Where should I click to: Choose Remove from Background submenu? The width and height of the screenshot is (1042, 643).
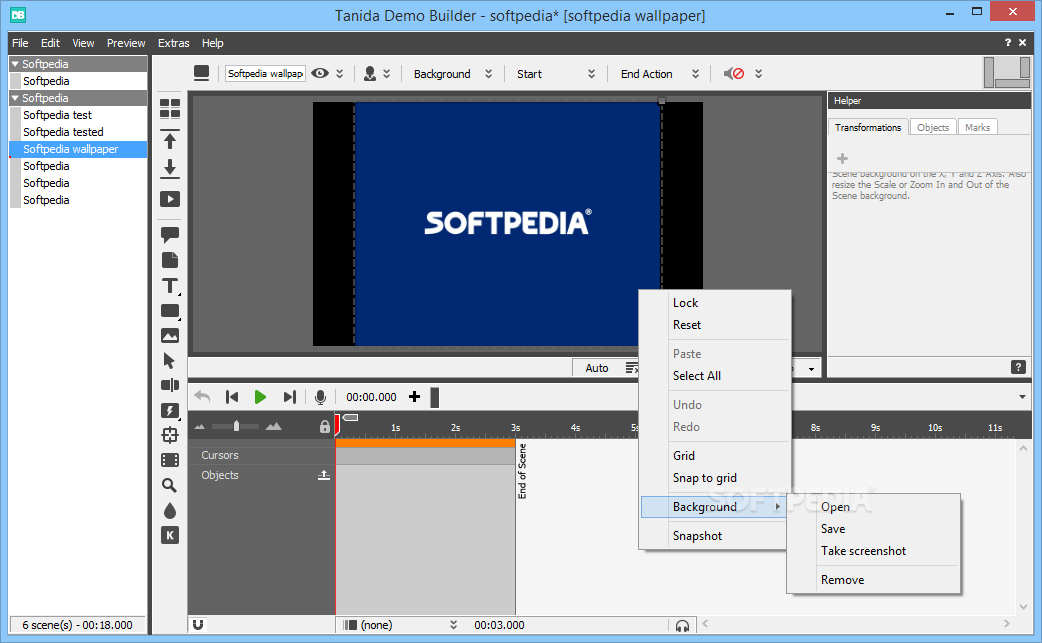(x=842, y=580)
